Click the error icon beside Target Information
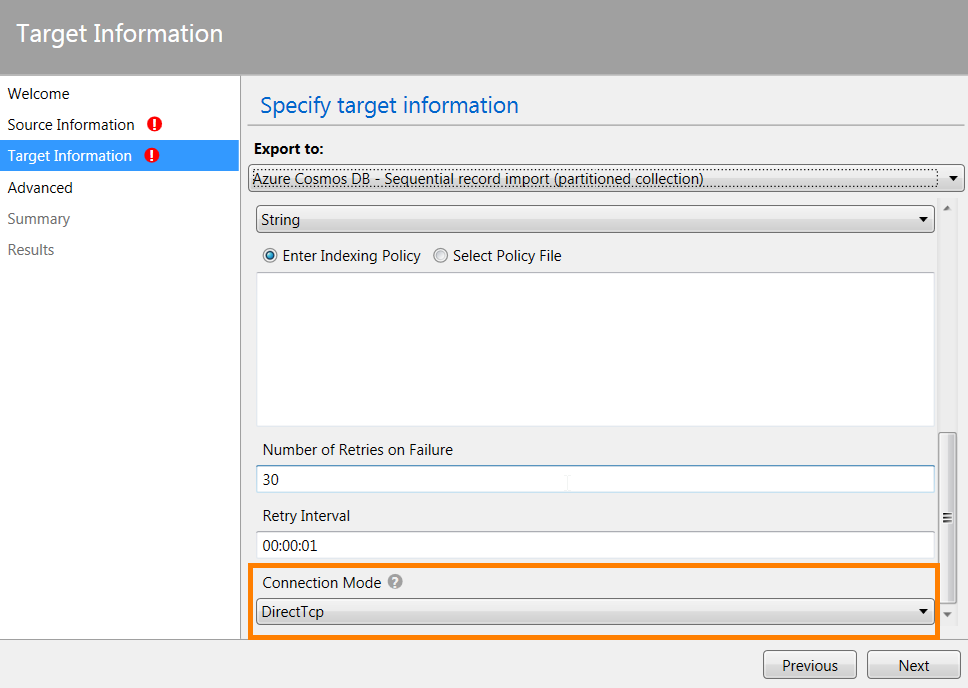 [151, 156]
